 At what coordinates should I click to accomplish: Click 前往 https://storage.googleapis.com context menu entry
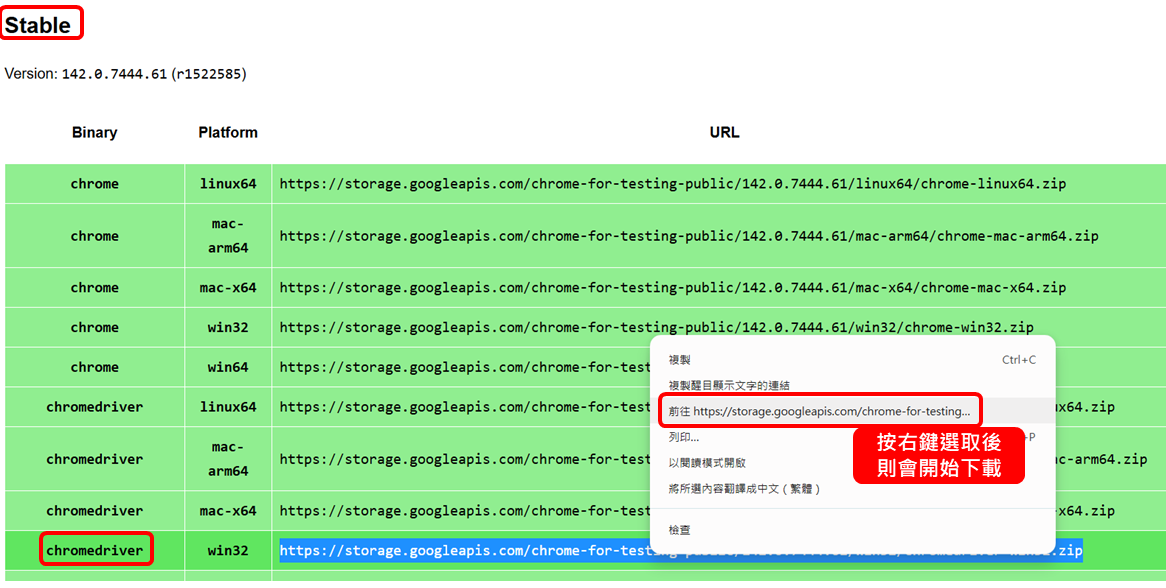(x=819, y=411)
